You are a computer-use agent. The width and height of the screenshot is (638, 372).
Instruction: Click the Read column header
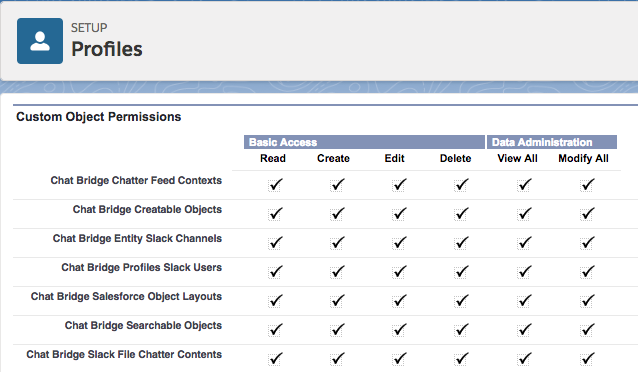pos(273,158)
